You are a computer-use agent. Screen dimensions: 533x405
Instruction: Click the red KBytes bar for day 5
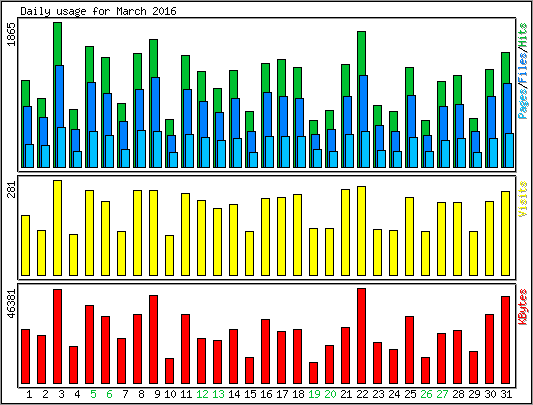point(89,344)
